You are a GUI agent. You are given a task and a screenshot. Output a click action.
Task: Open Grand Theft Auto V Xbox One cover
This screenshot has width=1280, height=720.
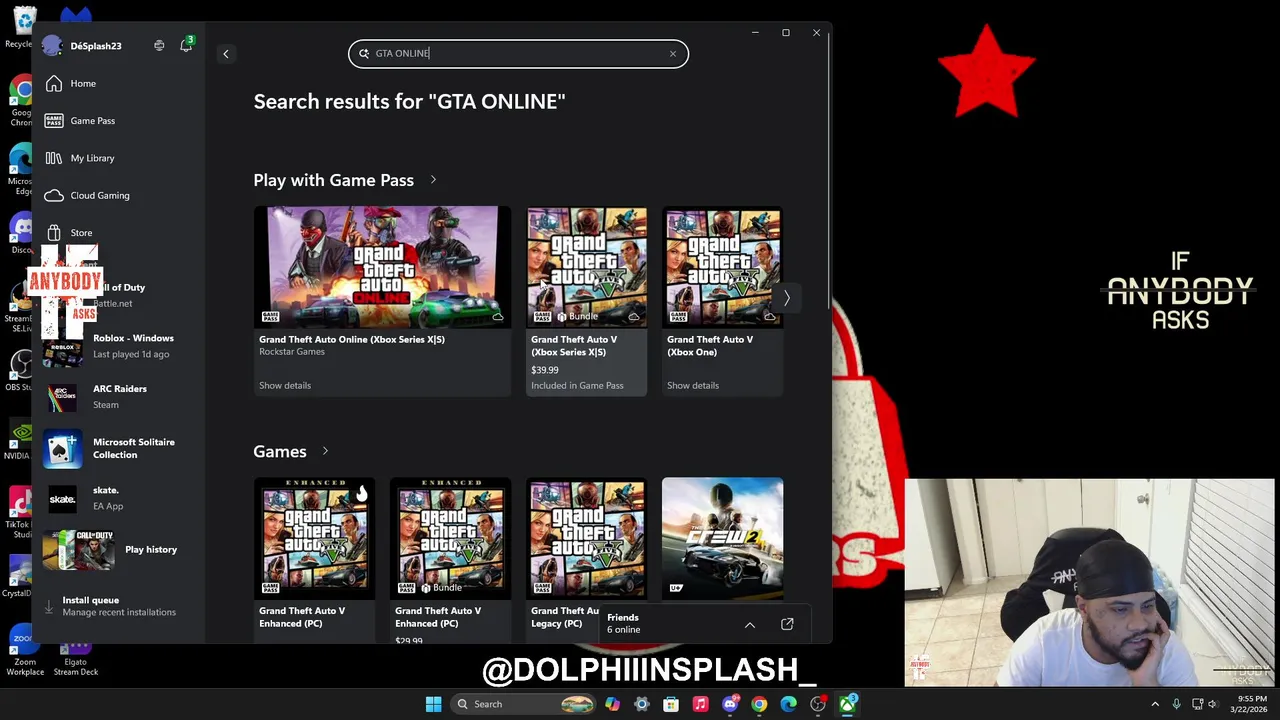723,266
